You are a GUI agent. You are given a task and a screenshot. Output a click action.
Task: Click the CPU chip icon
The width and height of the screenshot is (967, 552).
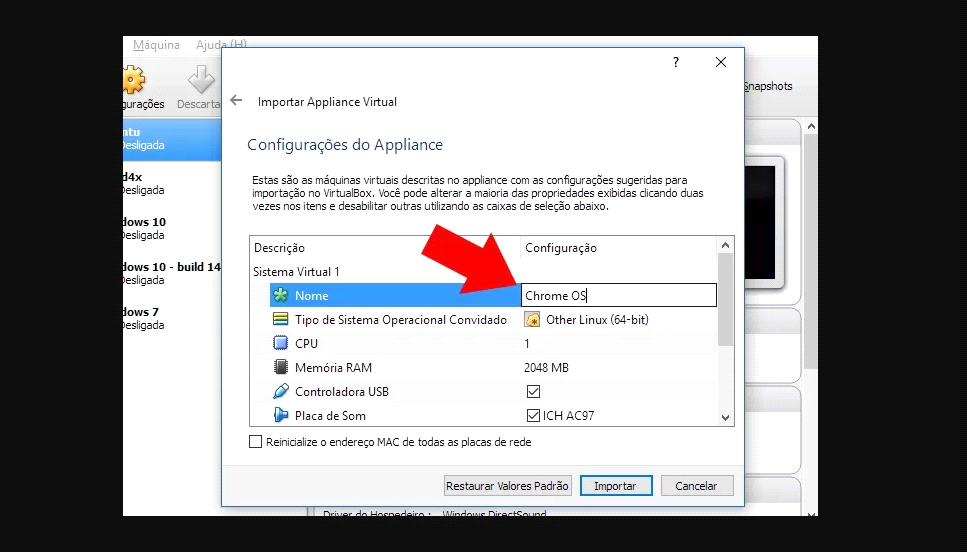281,343
